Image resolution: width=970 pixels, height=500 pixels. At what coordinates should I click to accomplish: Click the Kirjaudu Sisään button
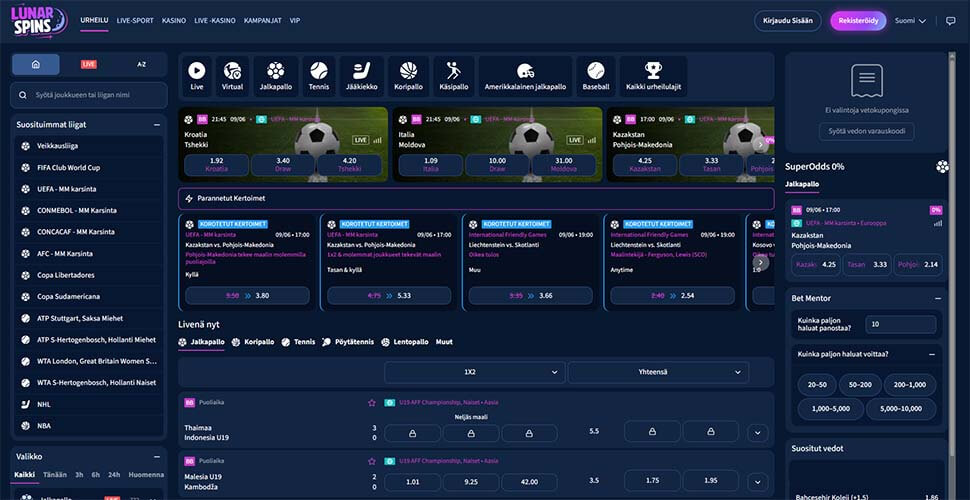pyautogui.click(x=788, y=21)
